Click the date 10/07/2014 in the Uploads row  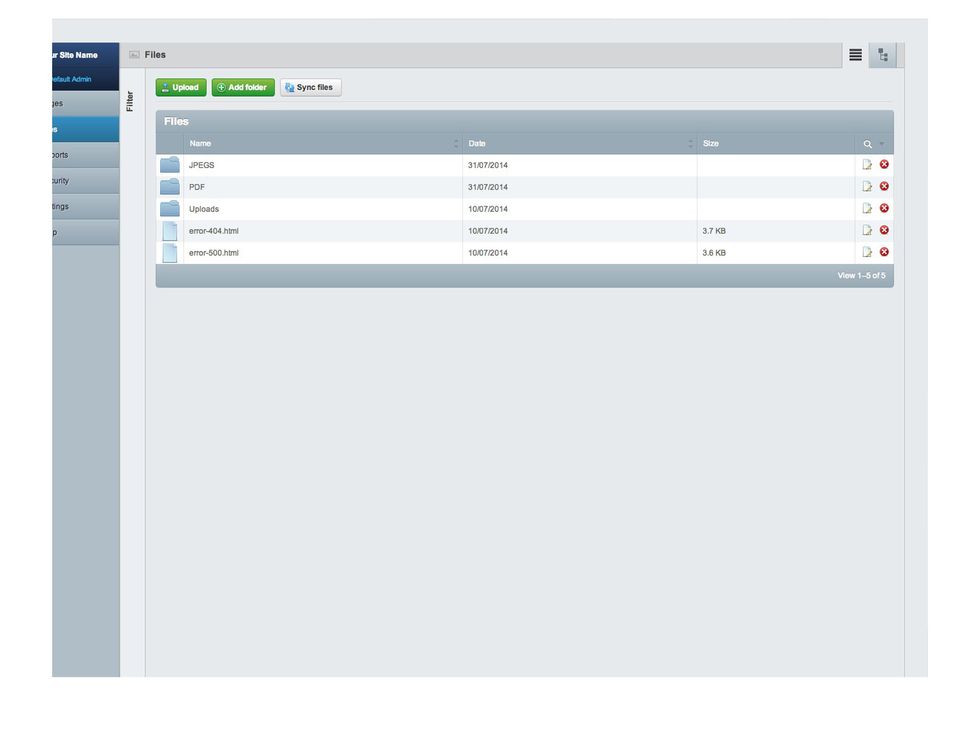coord(488,209)
